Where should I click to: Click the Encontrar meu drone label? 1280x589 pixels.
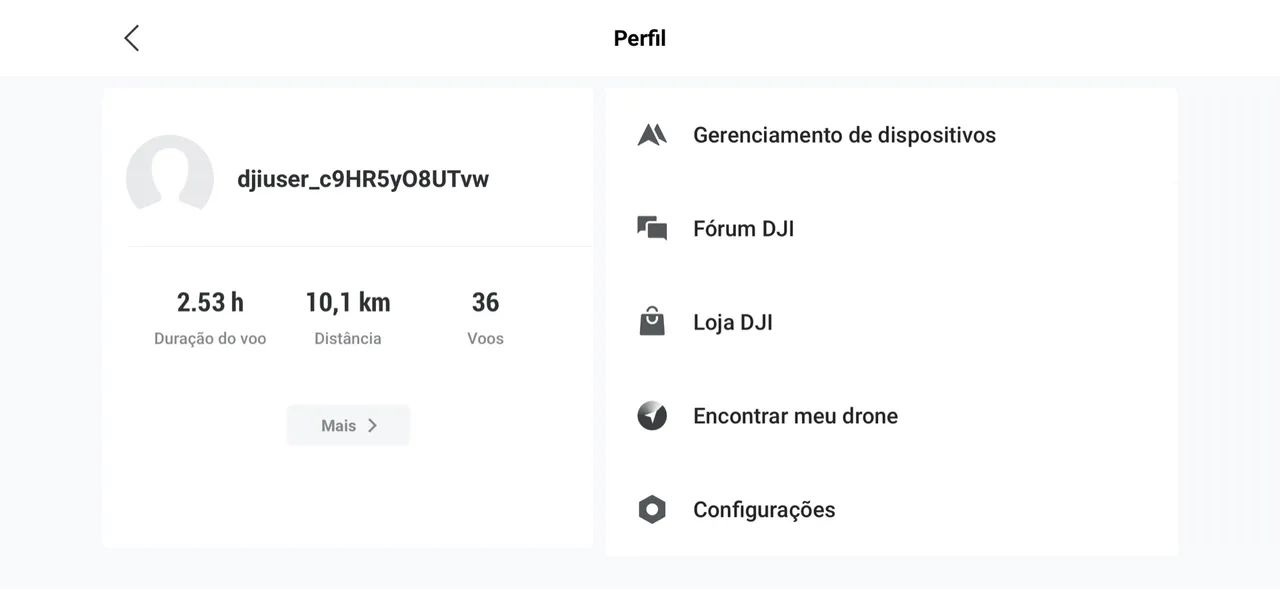(794, 415)
